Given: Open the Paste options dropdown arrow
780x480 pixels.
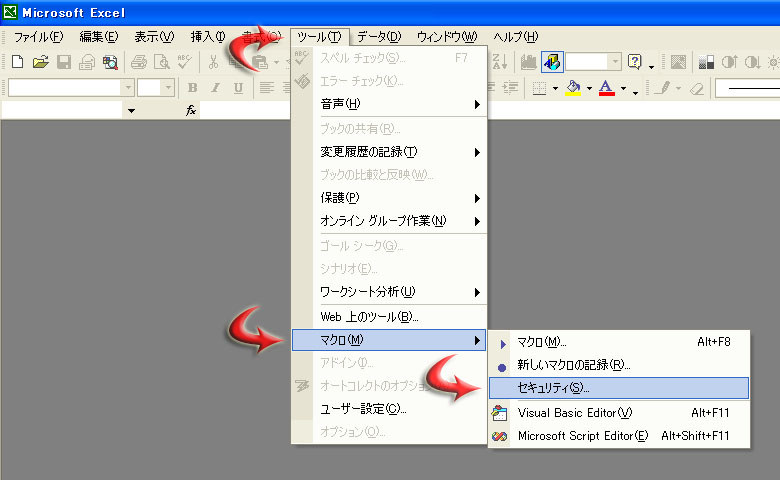Looking at the screenshot, I should pos(276,62).
